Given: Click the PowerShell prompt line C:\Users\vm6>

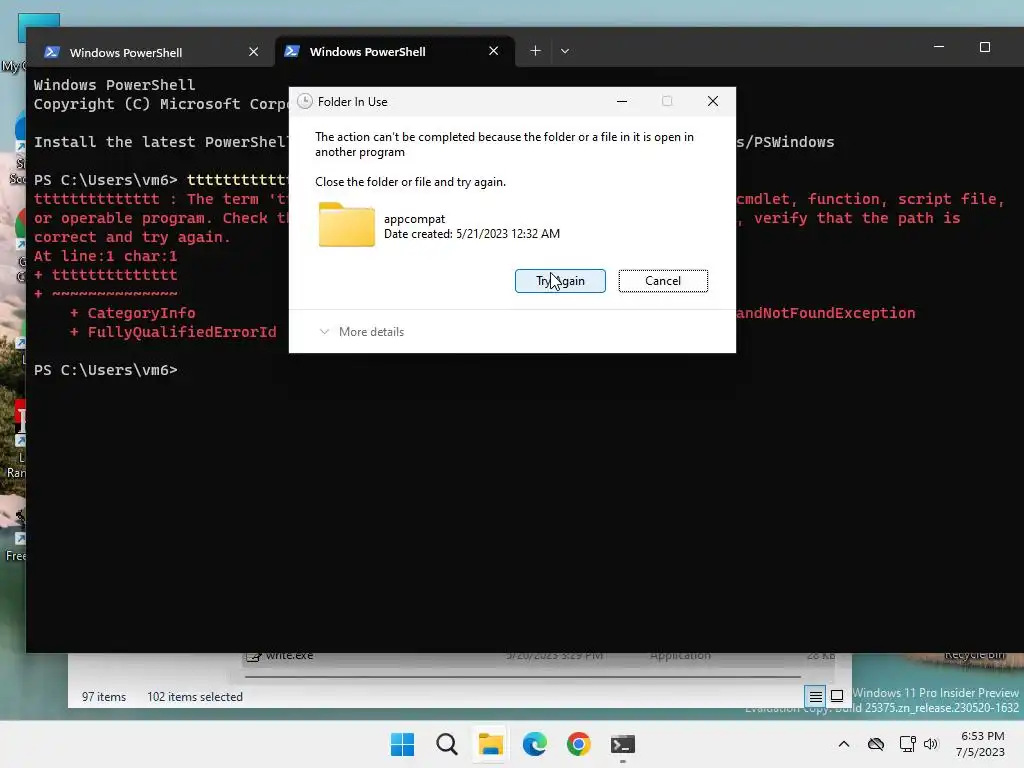Looking at the screenshot, I should pos(106,370).
